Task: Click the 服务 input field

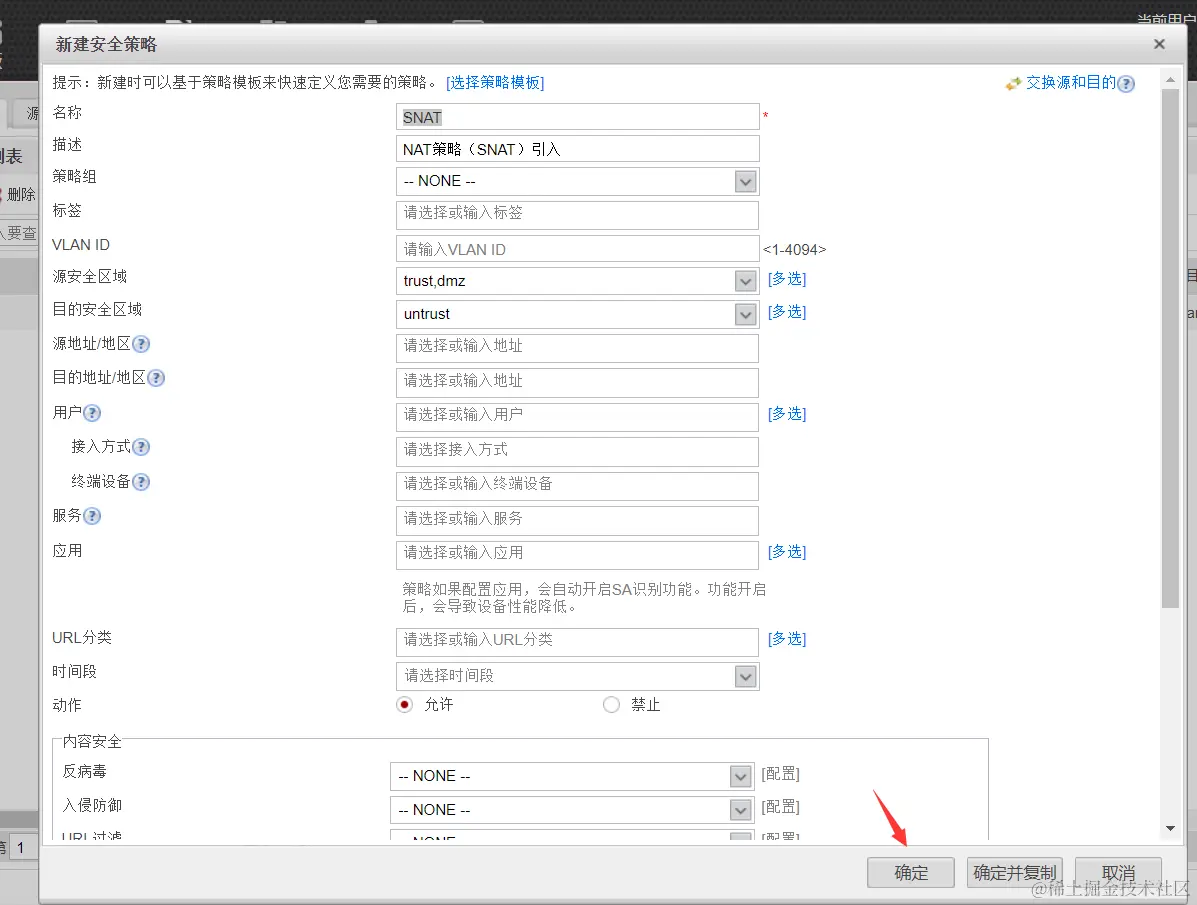Action: tap(577, 521)
